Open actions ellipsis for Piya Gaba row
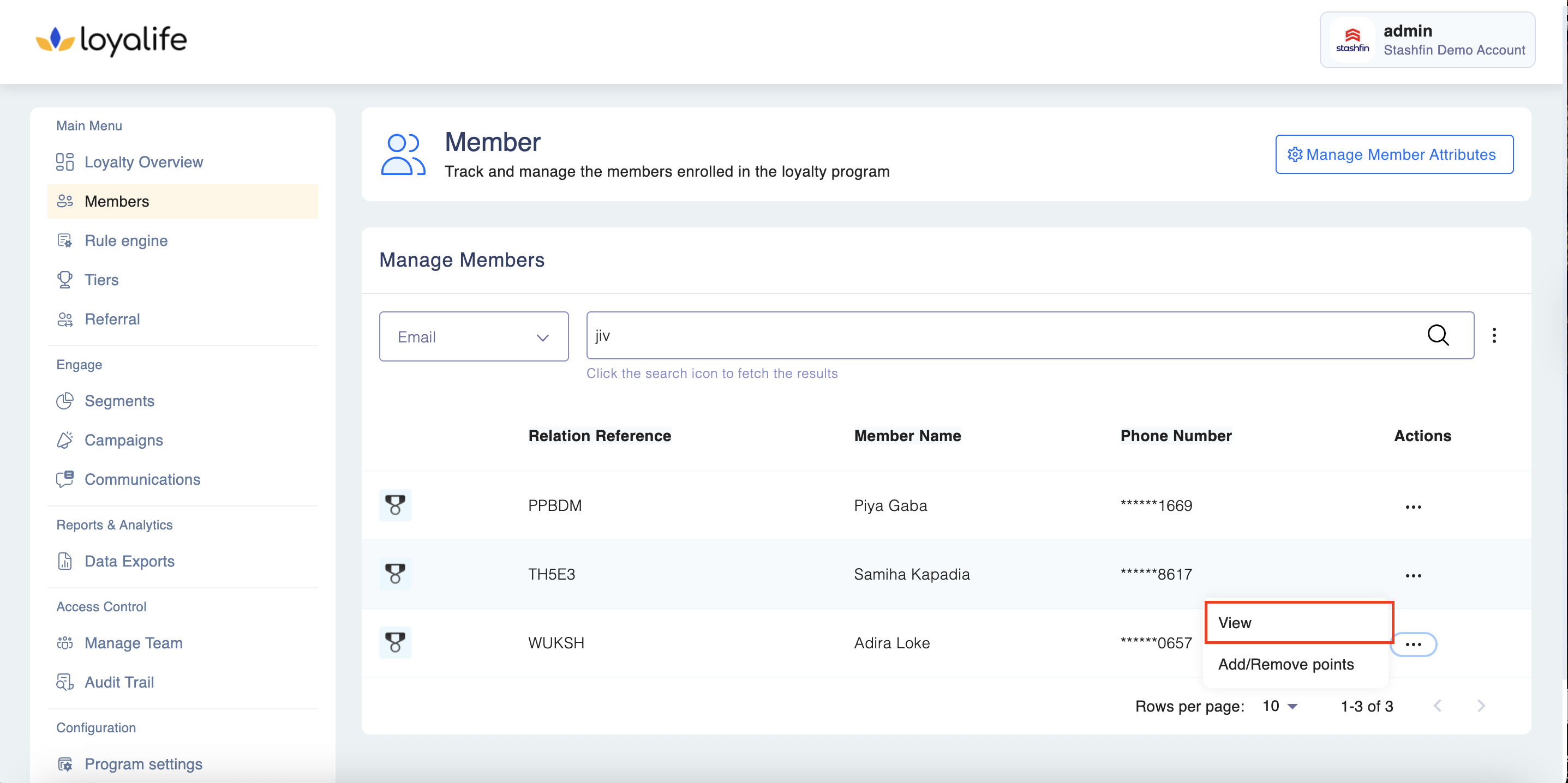 point(1413,507)
